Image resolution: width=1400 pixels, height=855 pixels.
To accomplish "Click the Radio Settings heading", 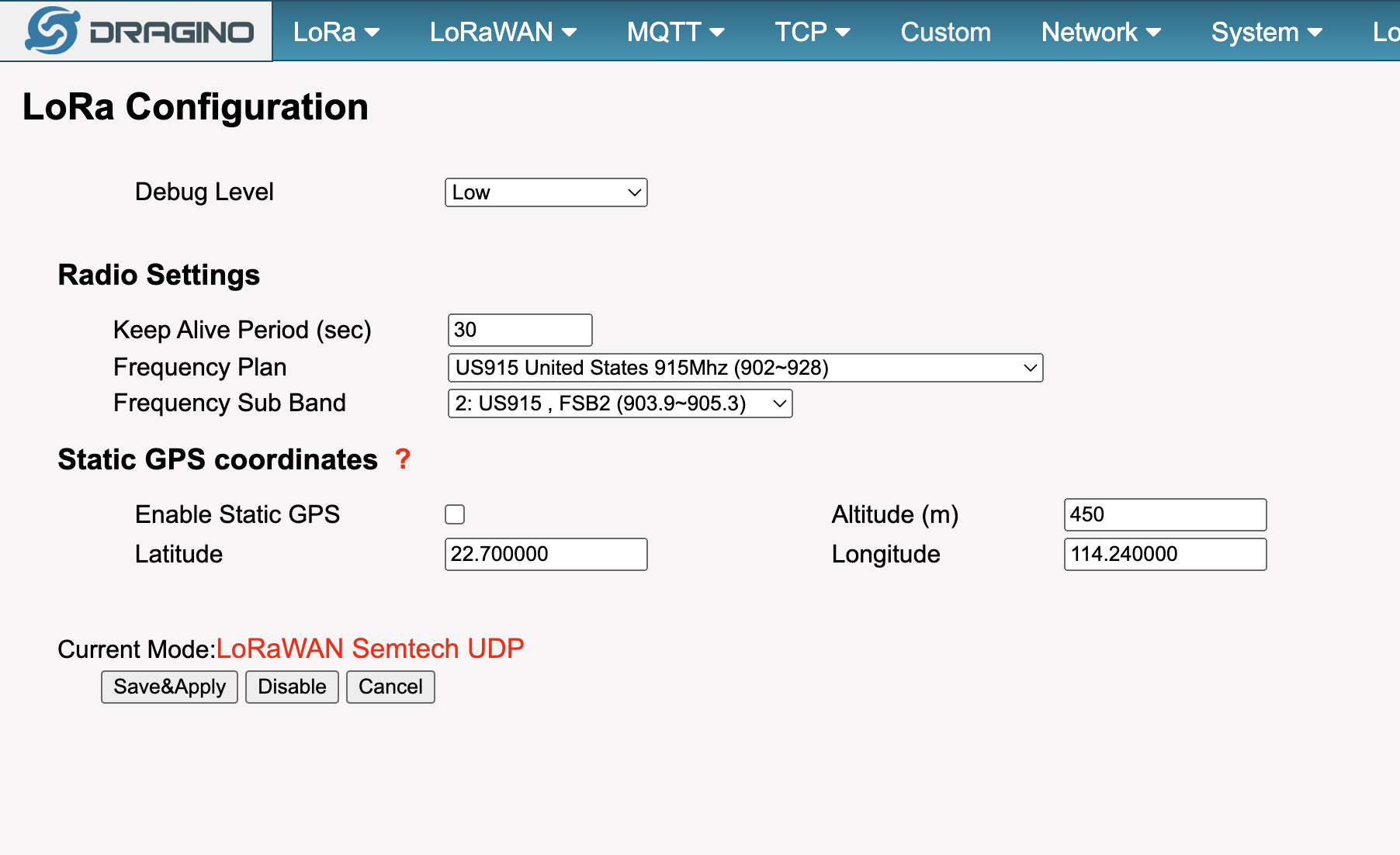I will coord(159,275).
